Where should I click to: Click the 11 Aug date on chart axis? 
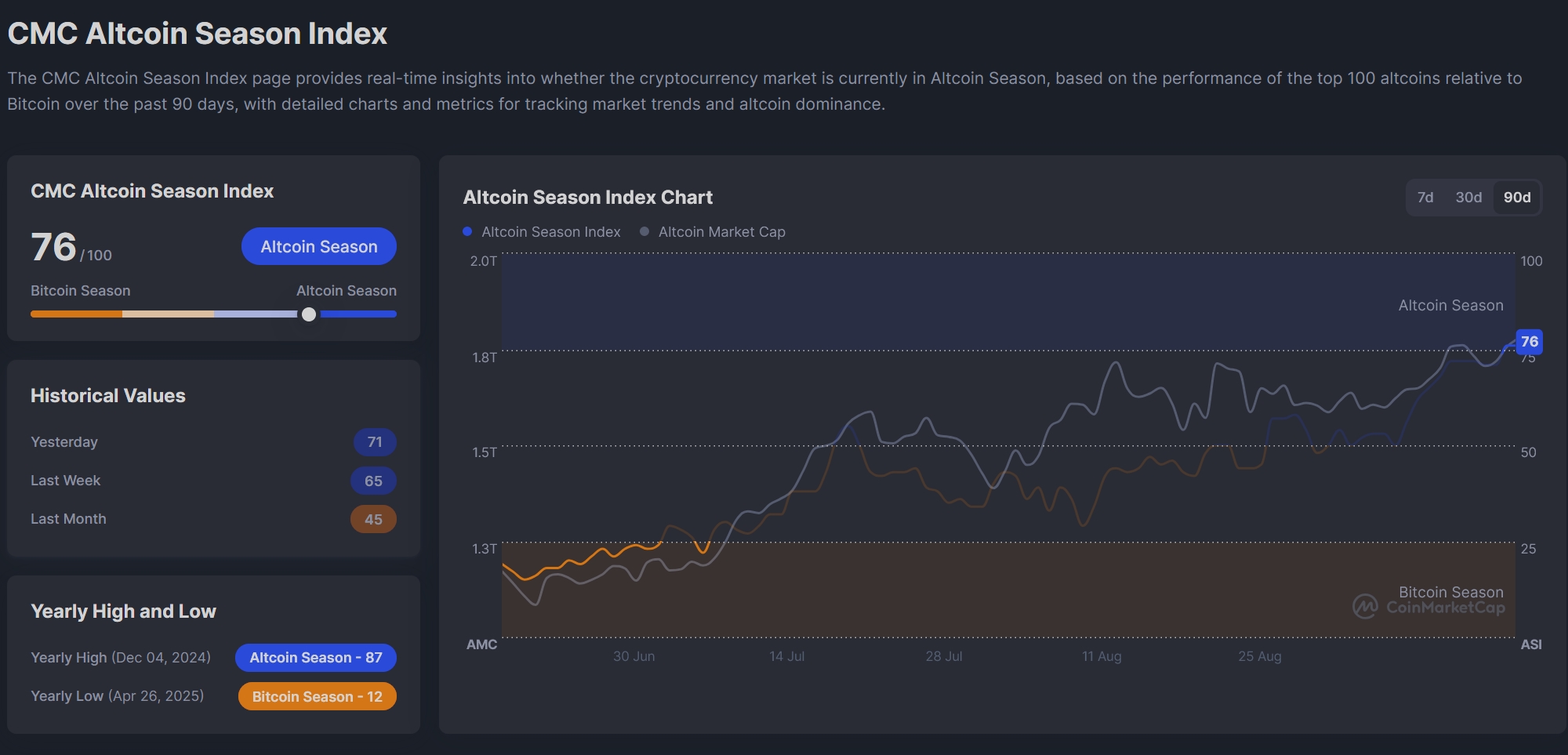[1102, 656]
